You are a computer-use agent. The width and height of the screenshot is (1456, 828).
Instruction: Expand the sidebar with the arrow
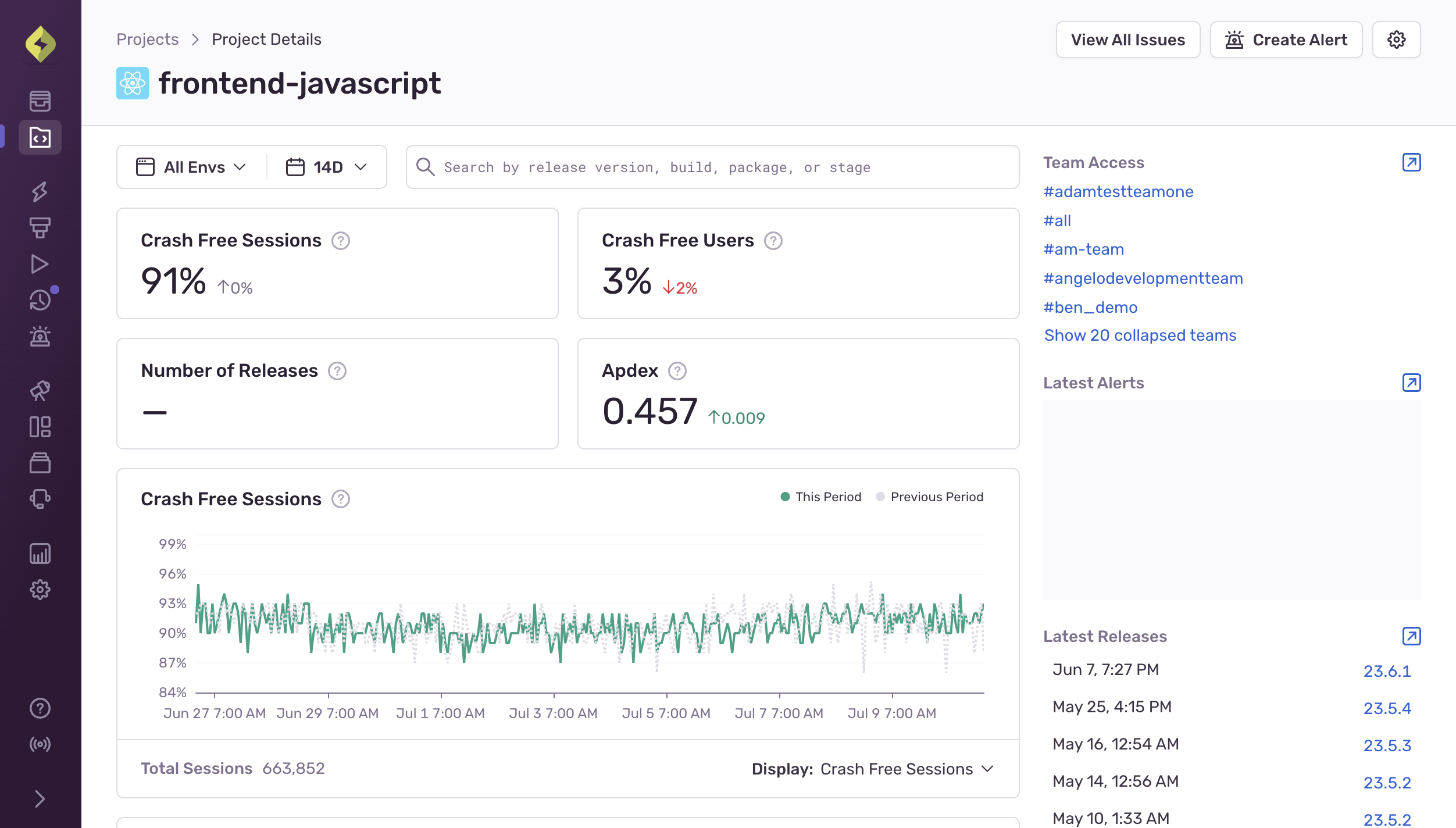40,799
